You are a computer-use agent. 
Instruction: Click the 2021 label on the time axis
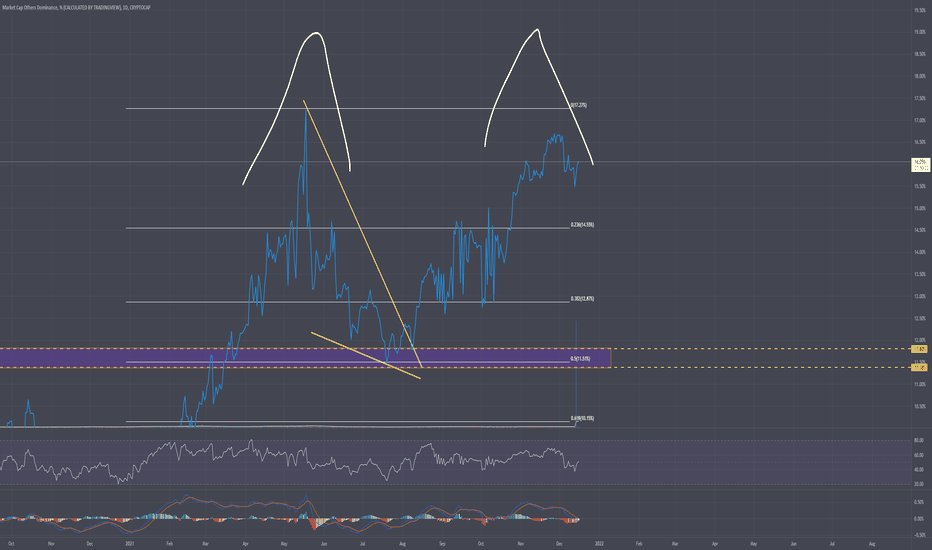coord(130,543)
